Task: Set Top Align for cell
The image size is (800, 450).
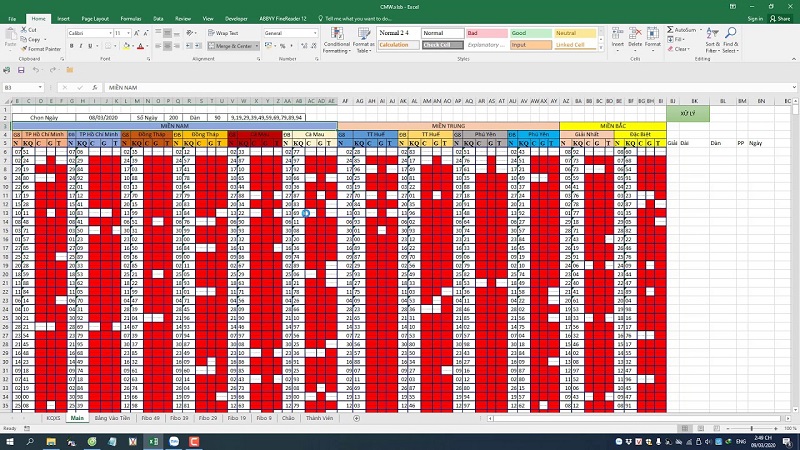Action: point(158,33)
